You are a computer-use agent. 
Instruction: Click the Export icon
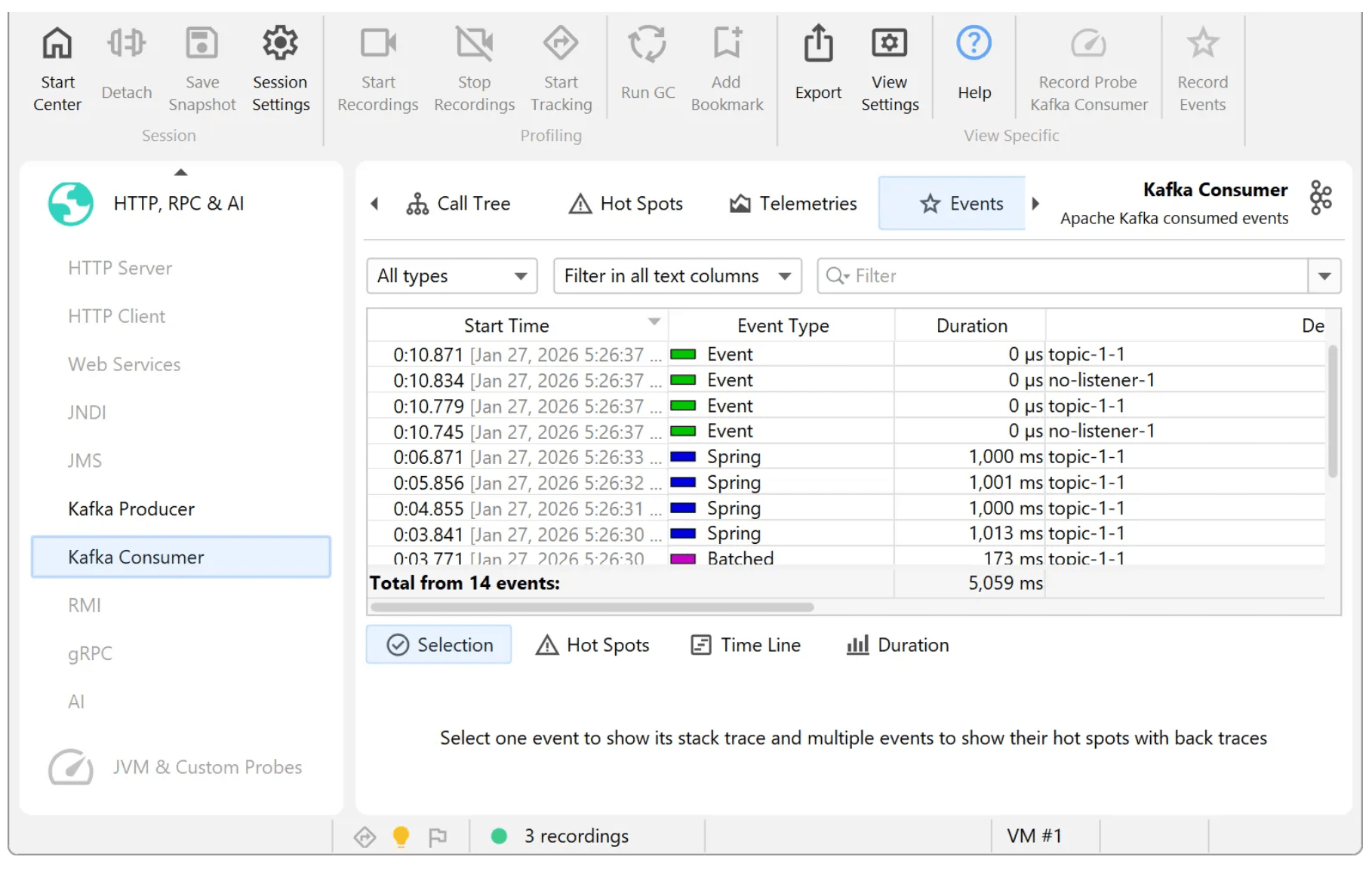818,44
